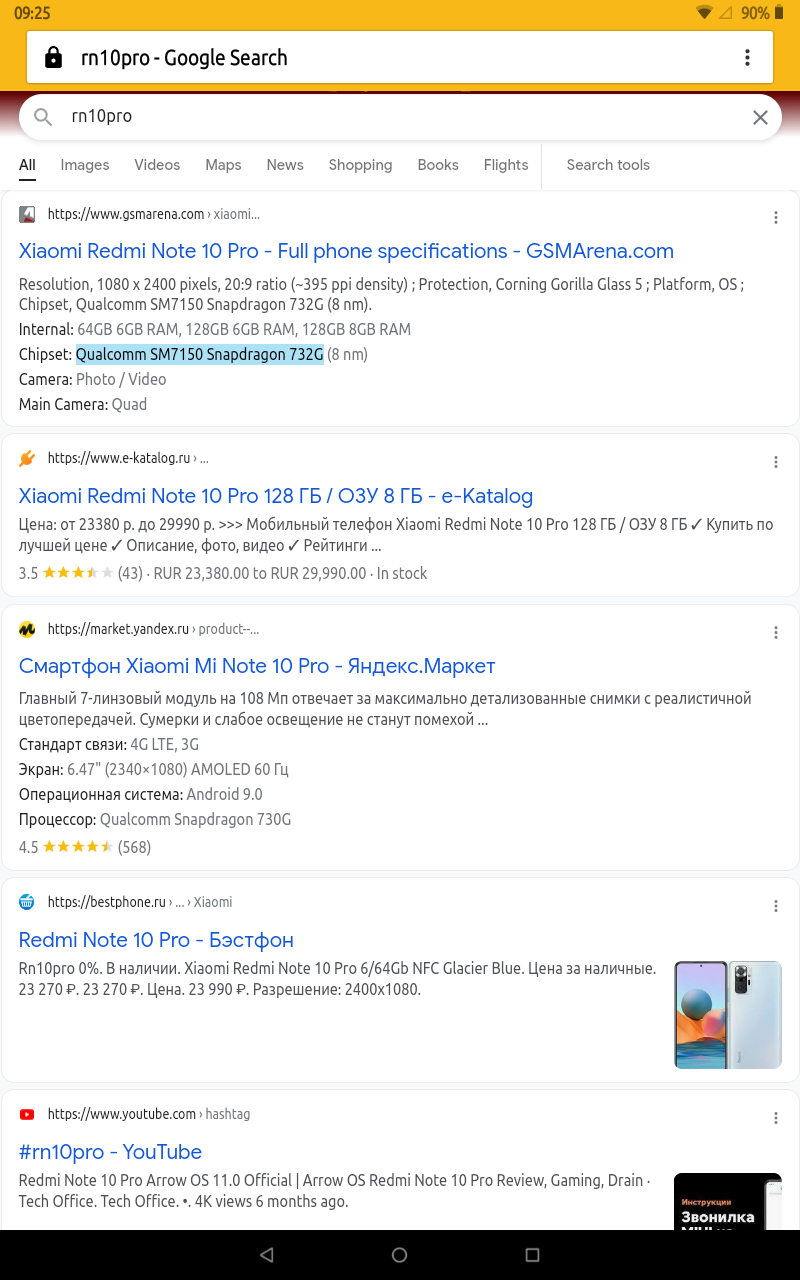Tap the magnifying glass search icon
Viewport: 800px width, 1280px height.
43,117
